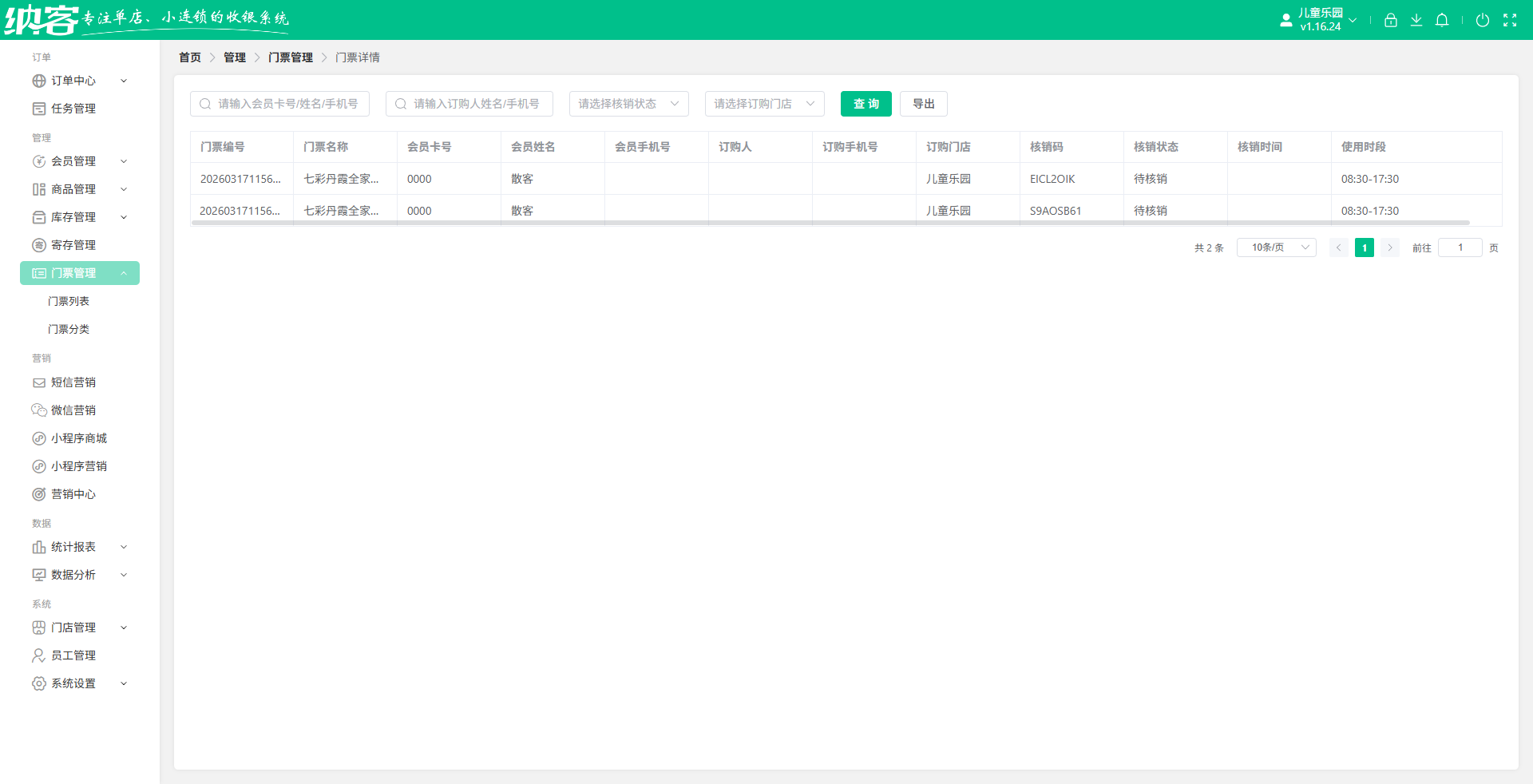Open the 请选择核销状态 dropdown

628,104
